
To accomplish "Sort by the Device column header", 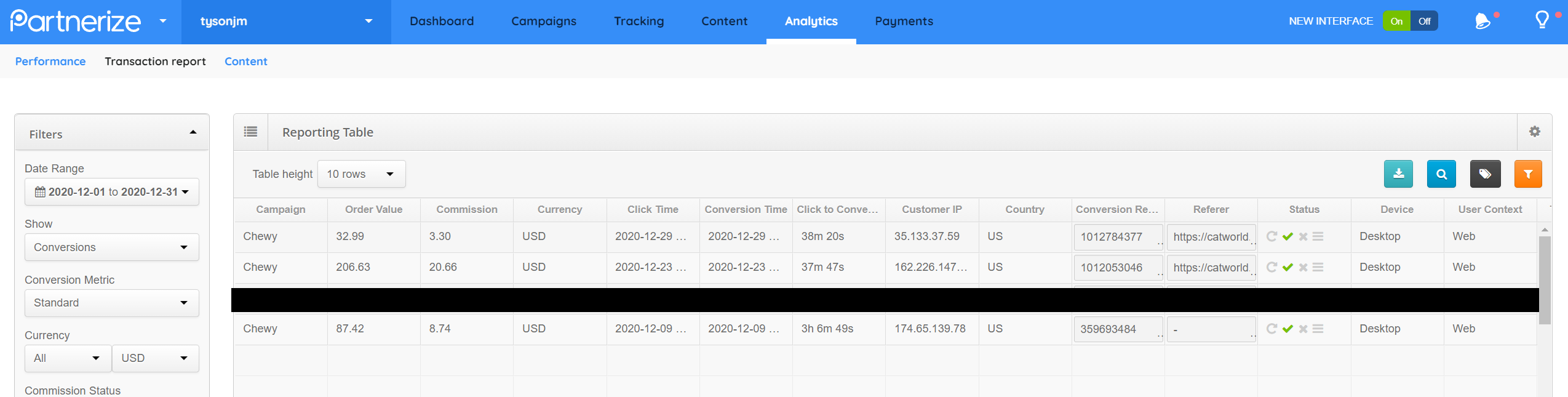I will (1397, 209).
